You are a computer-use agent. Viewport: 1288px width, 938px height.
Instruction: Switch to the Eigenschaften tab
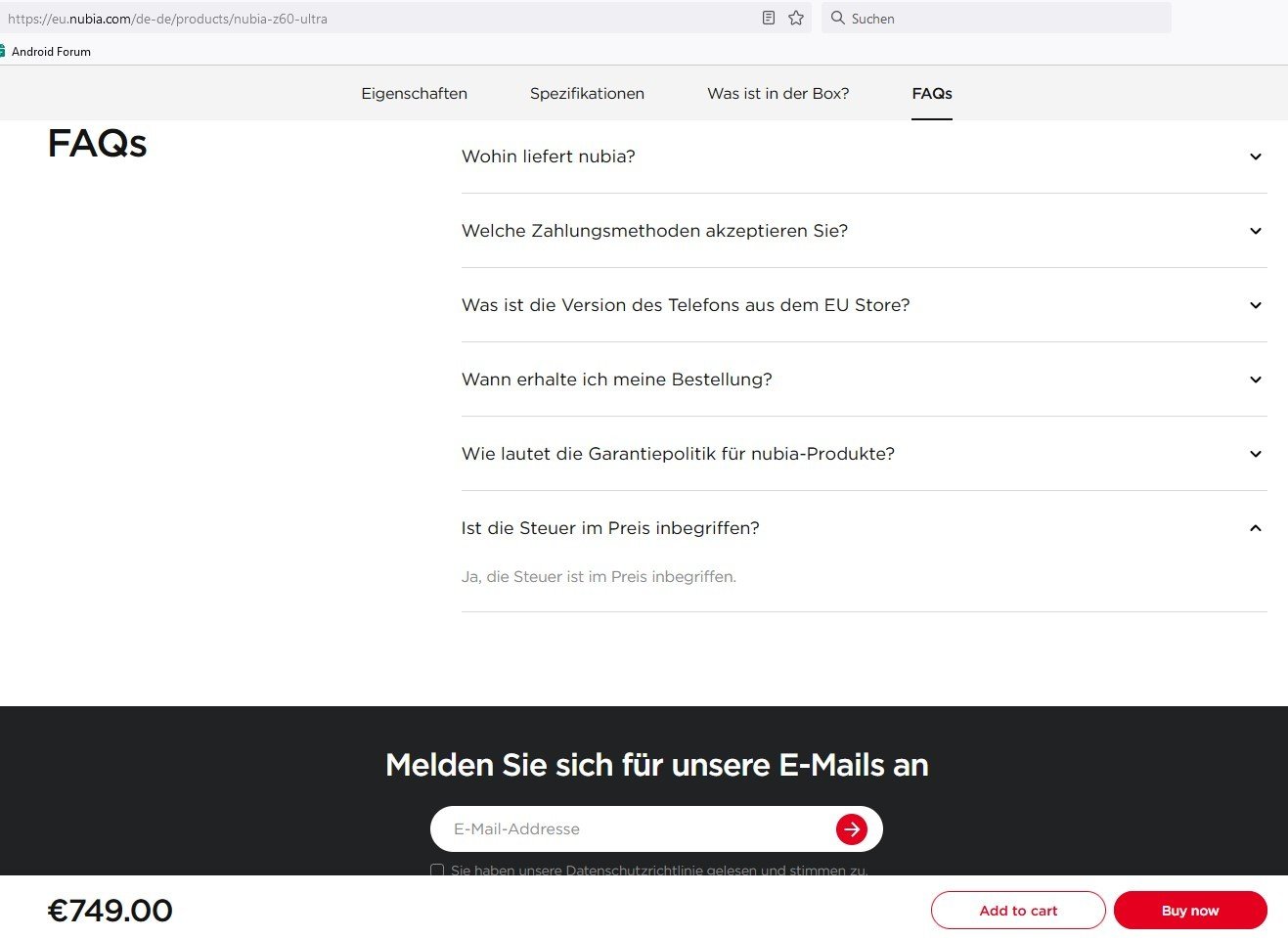point(414,94)
